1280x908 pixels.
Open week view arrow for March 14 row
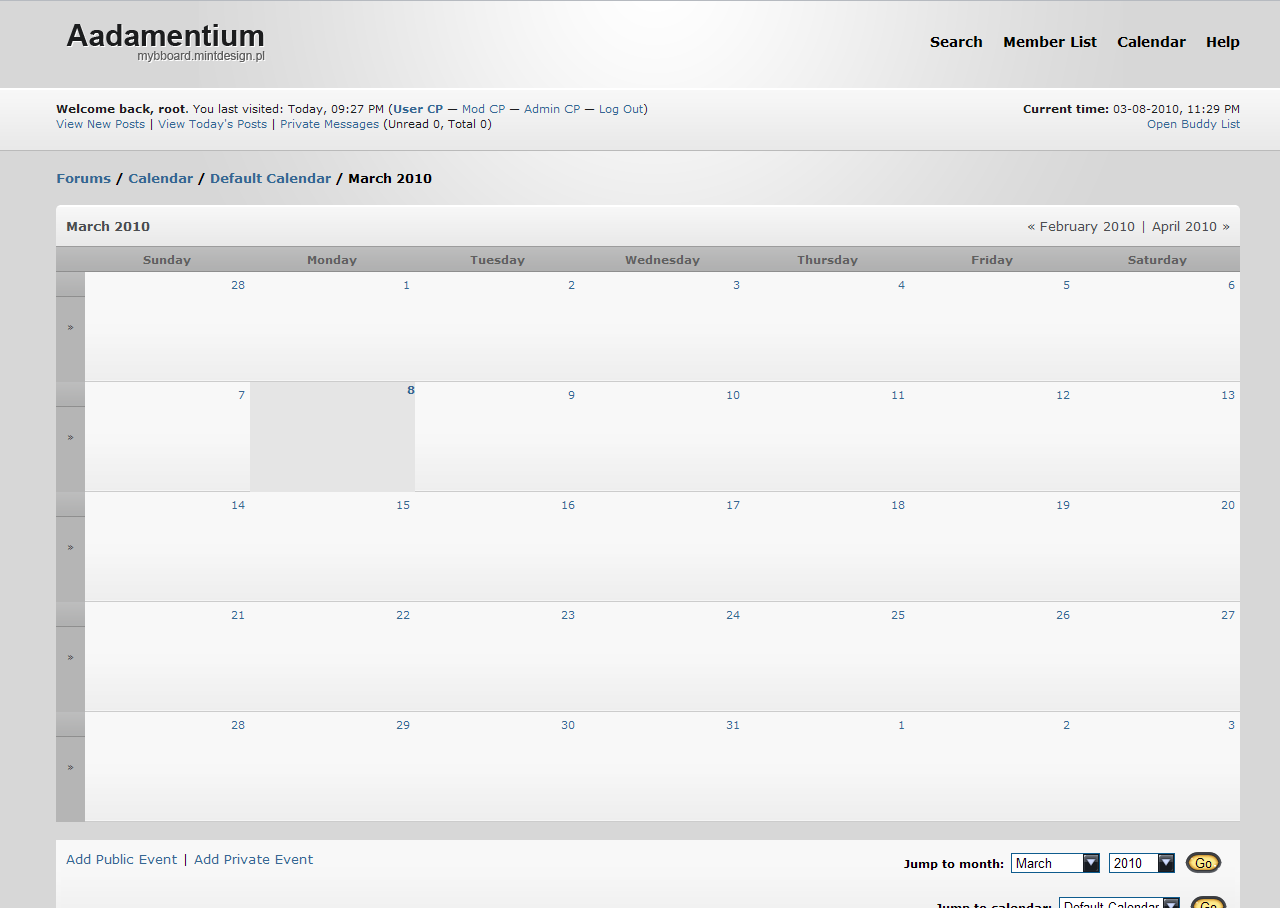pos(70,547)
